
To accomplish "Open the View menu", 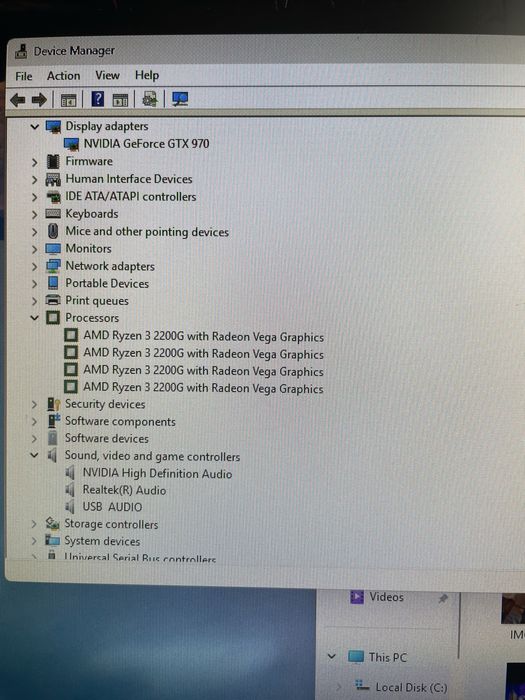I will pyautogui.click(x=107, y=75).
